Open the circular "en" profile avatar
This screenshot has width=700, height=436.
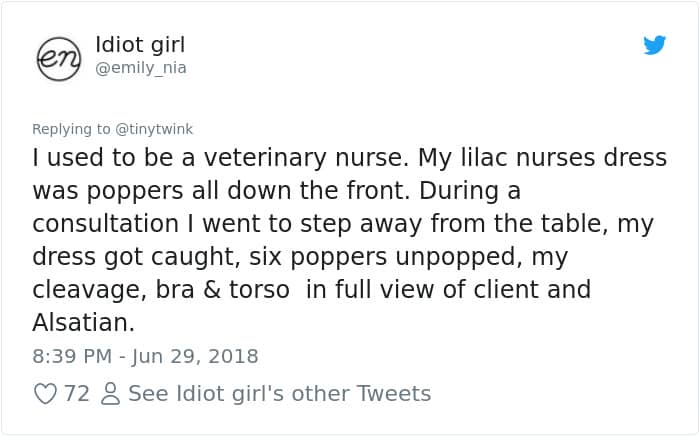click(58, 56)
